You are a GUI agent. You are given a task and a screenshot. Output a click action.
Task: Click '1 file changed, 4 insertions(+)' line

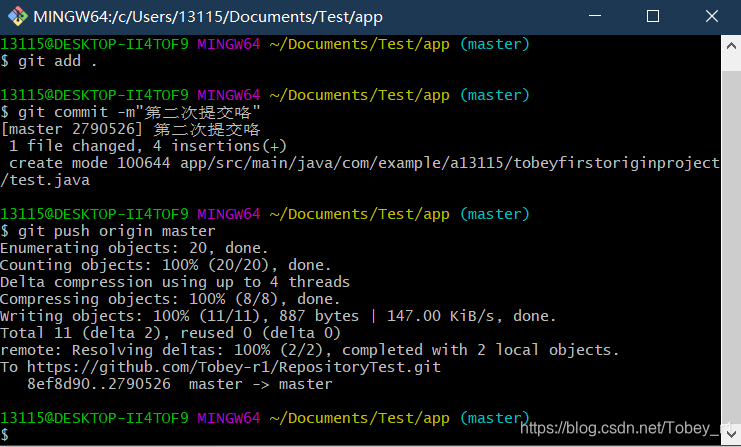[x=147, y=146]
